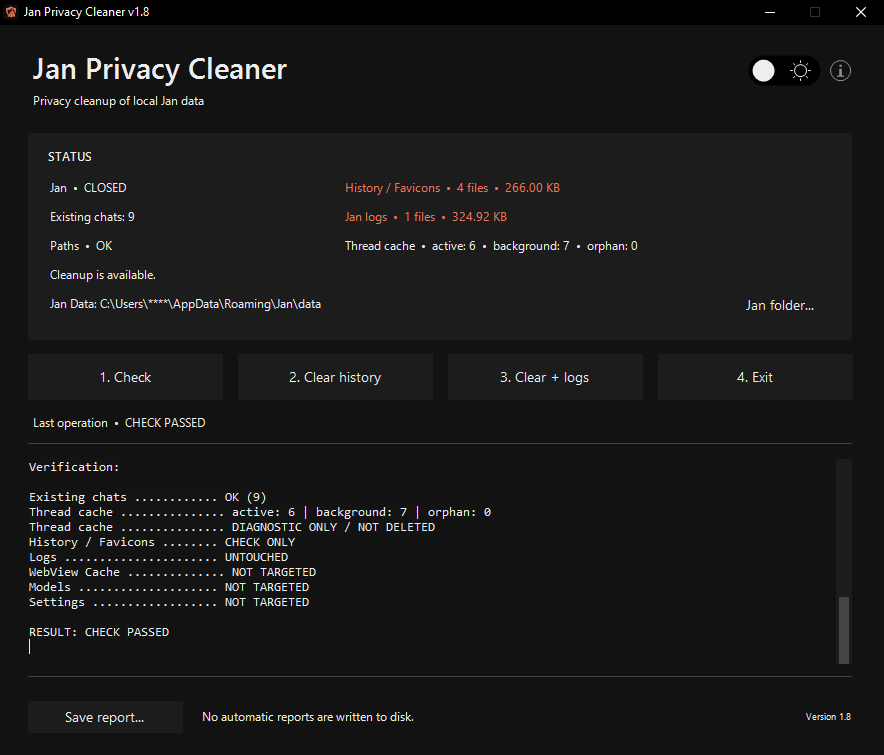The width and height of the screenshot is (884, 755).
Task: Click the Jan Privacy Cleaner app icon in title bar
Action: 11,12
